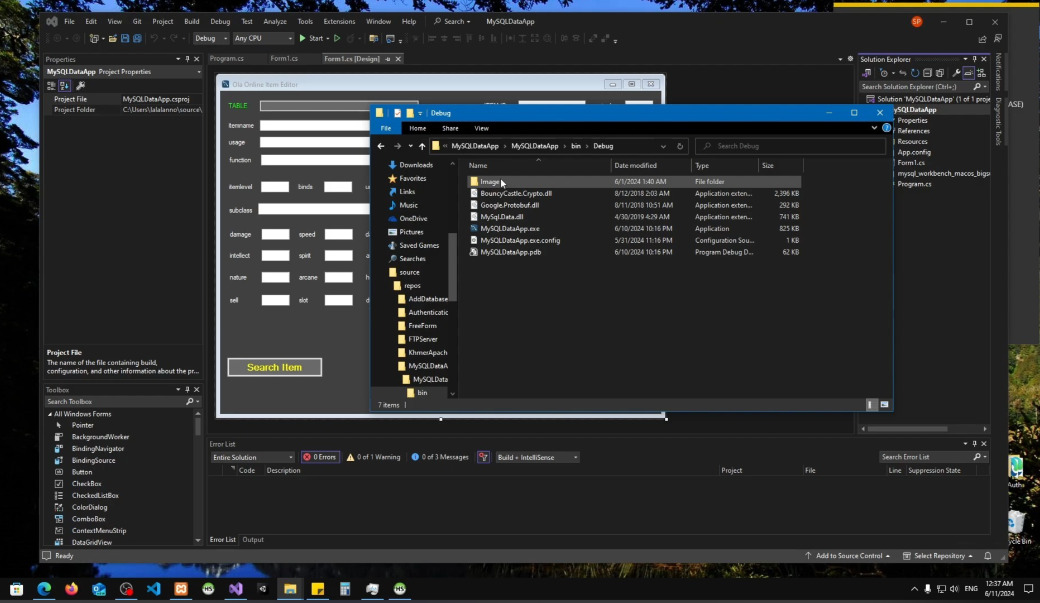Toggle the 0 of 1 Warning filter
Viewport: 1040px width, 603px height.
(x=373, y=457)
